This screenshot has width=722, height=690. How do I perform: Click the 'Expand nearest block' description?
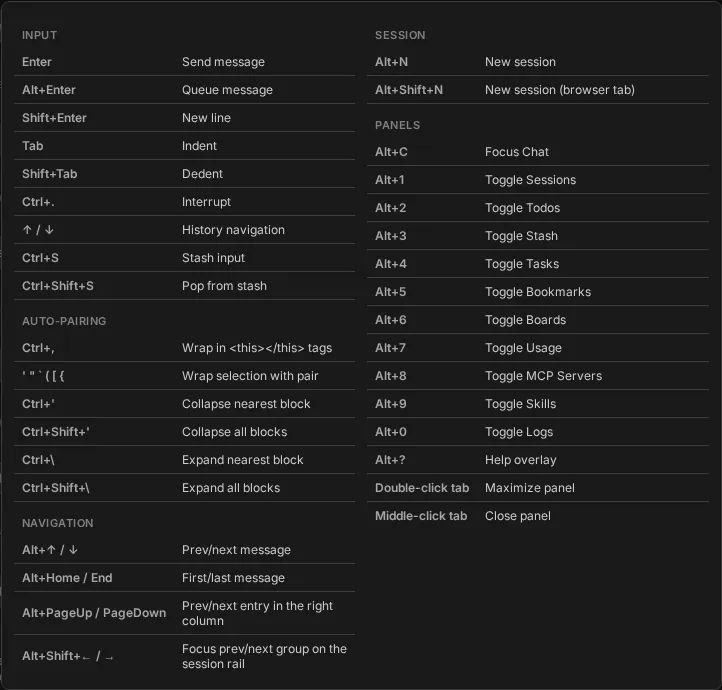coord(243,460)
